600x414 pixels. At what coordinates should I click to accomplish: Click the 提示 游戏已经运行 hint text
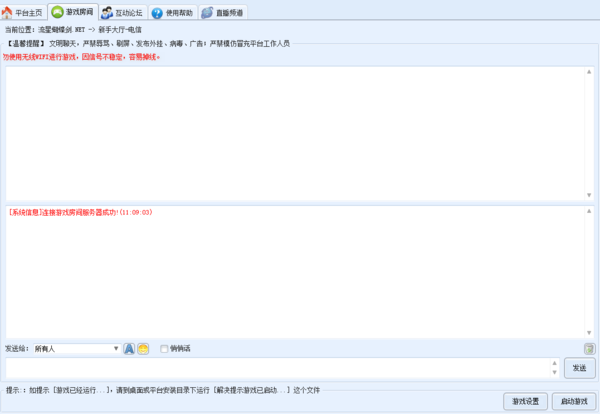click(x=163, y=390)
